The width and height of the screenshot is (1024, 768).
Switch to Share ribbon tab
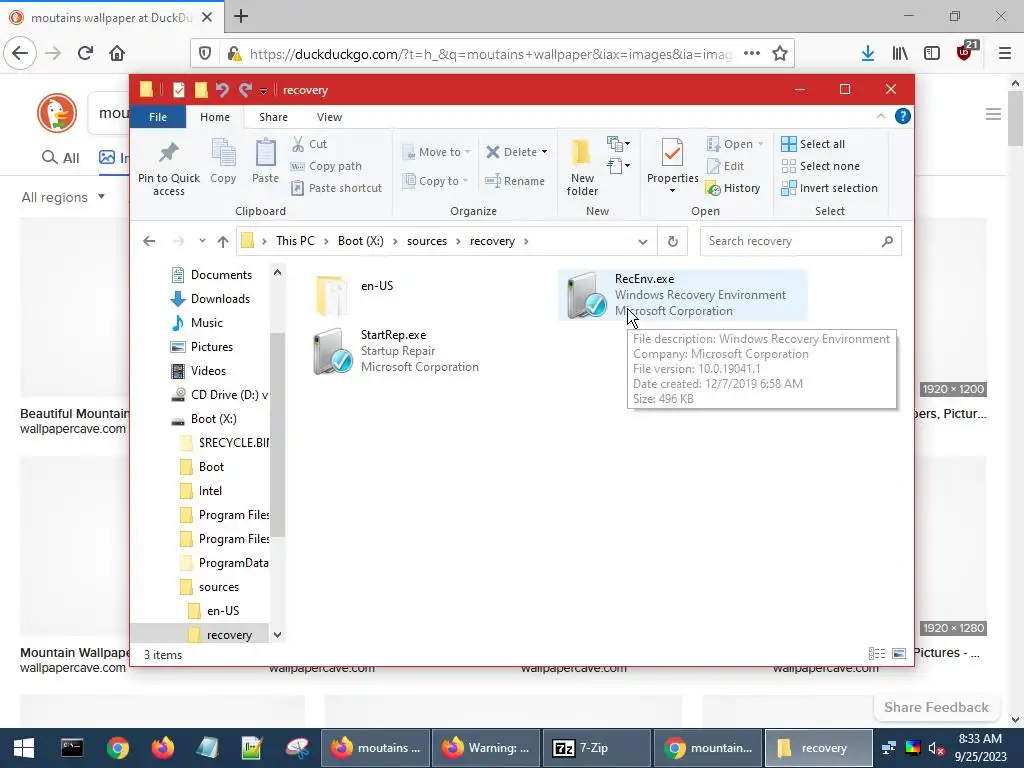[273, 117]
